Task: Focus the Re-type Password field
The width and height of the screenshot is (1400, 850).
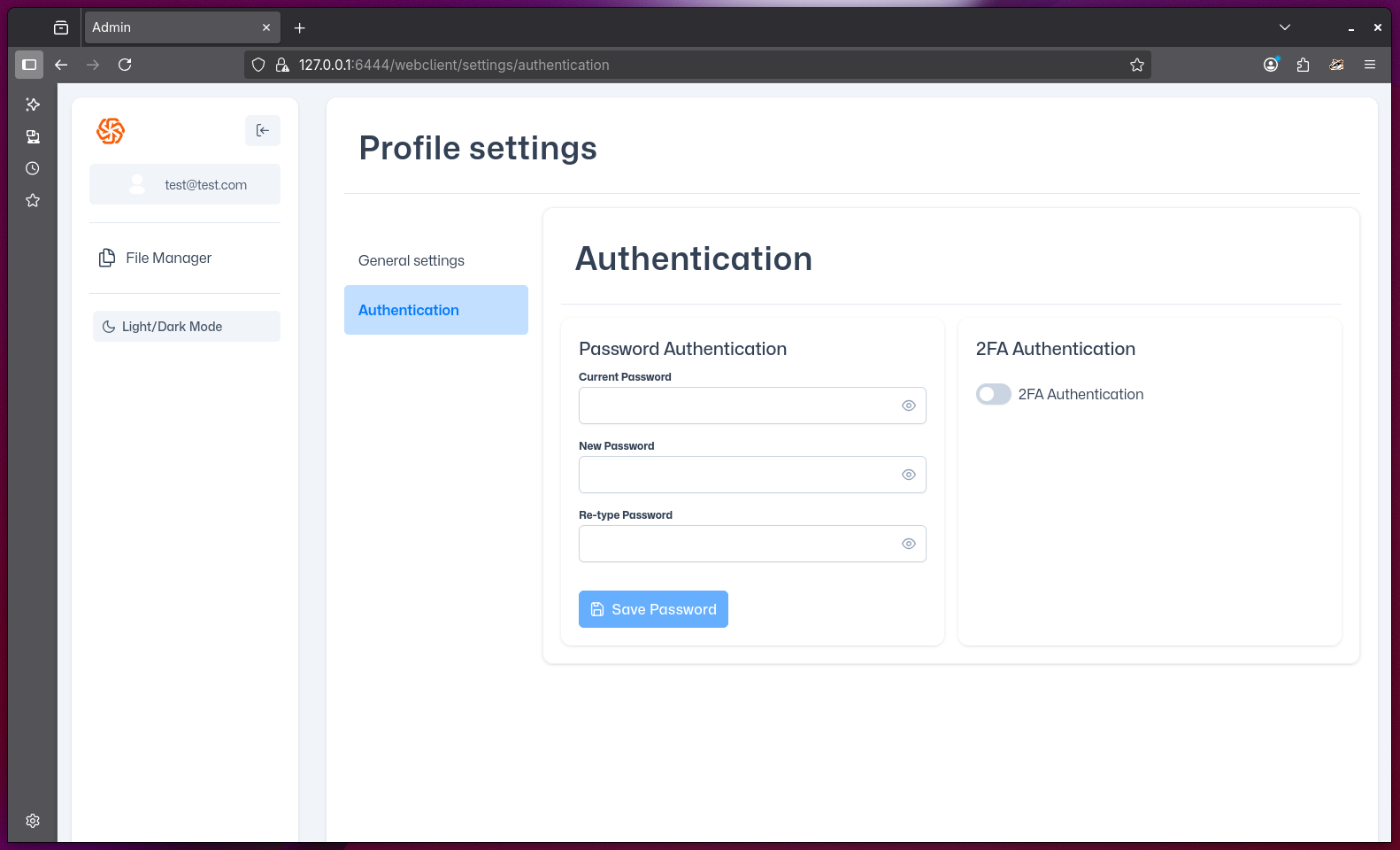Action: [x=752, y=544]
